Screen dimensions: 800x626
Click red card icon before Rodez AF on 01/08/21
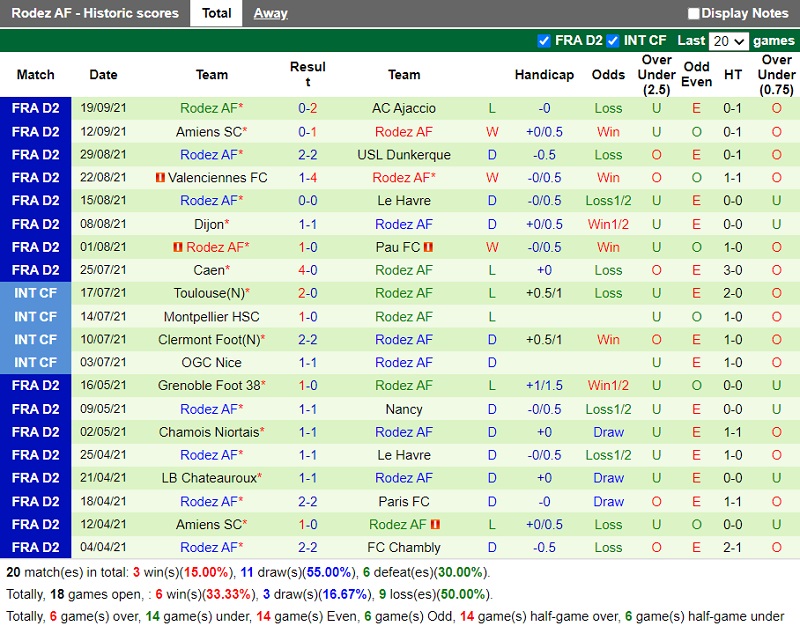(x=177, y=247)
